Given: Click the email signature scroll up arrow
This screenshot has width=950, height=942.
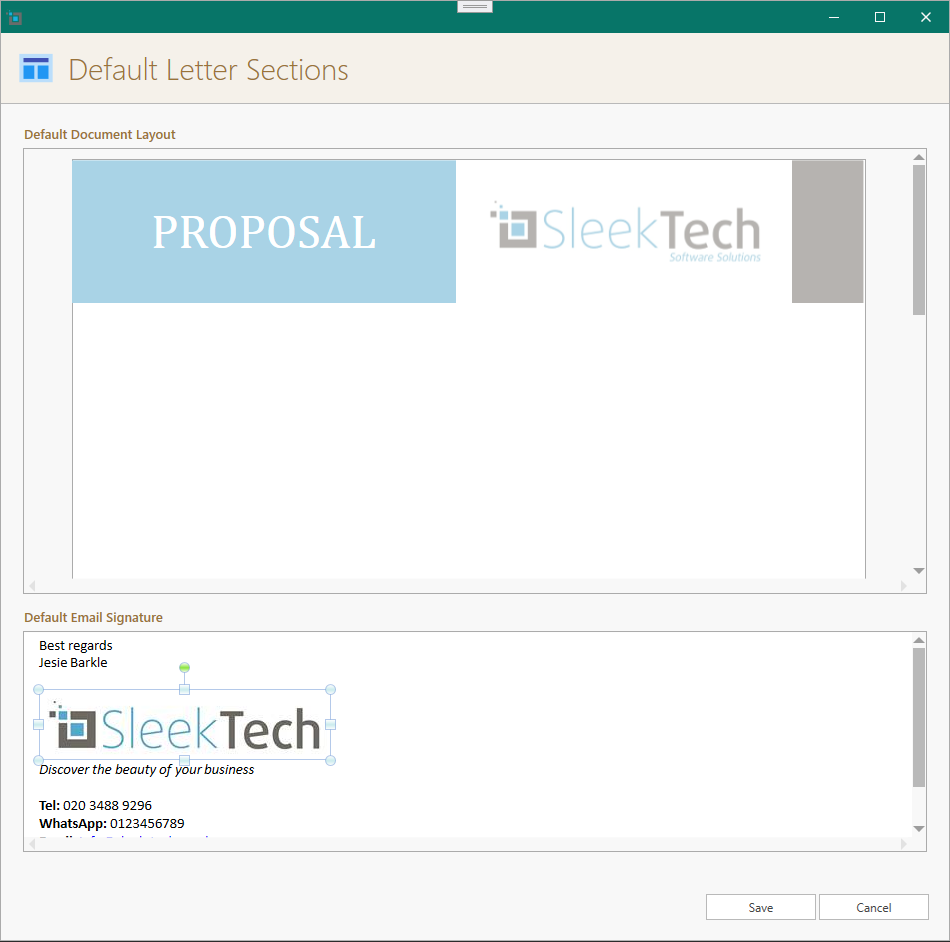Looking at the screenshot, I should (918, 640).
